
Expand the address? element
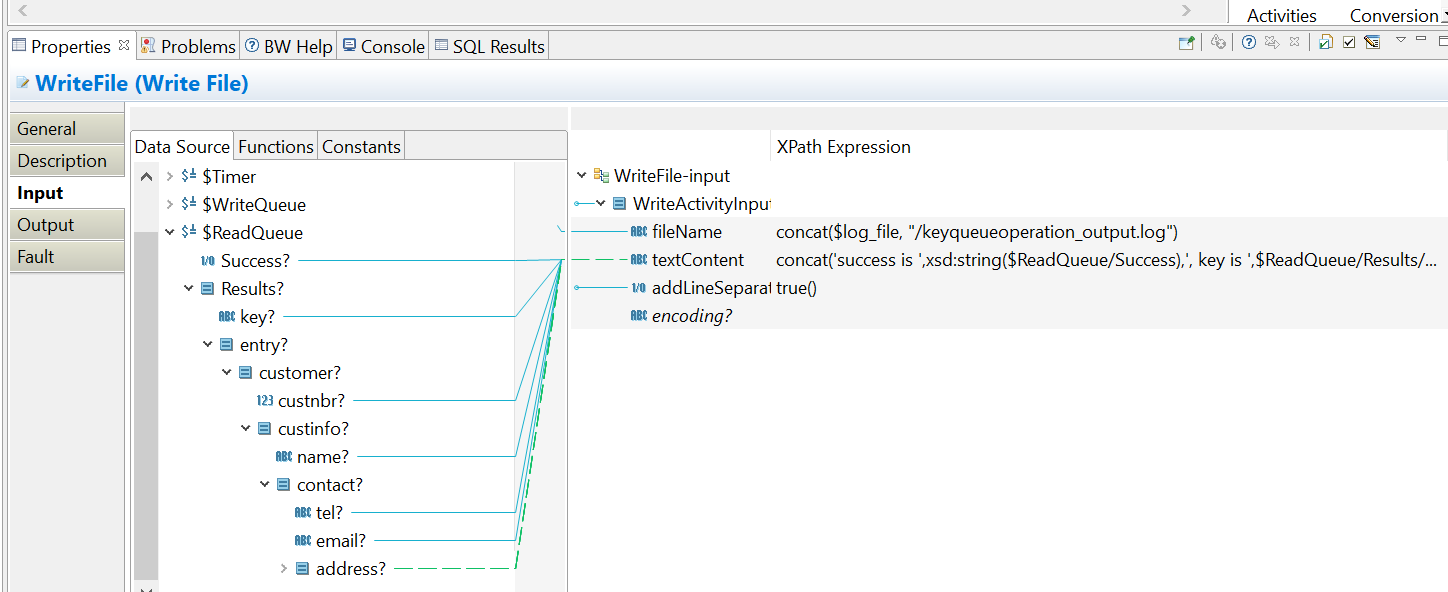[x=284, y=569]
